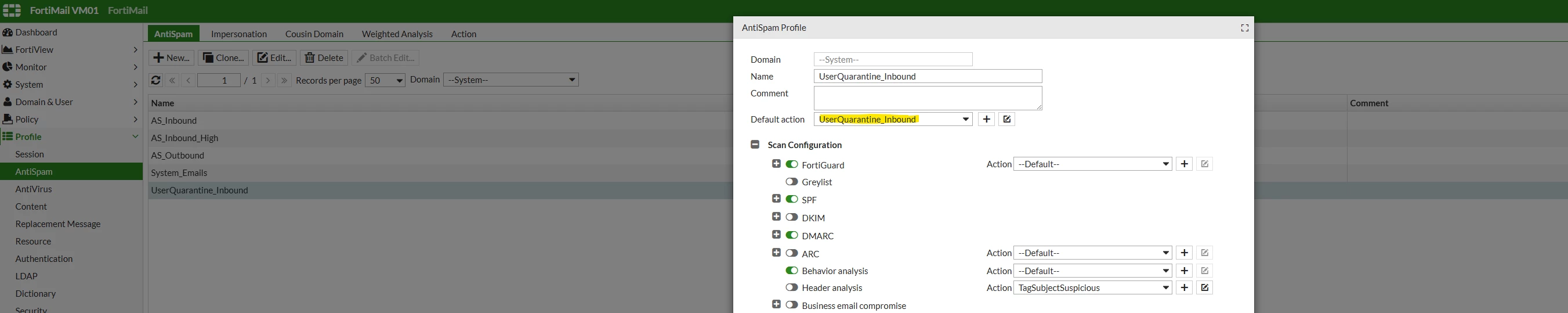The height and width of the screenshot is (313, 1568).
Task: Expand the FortiGuard options
Action: pos(776,164)
